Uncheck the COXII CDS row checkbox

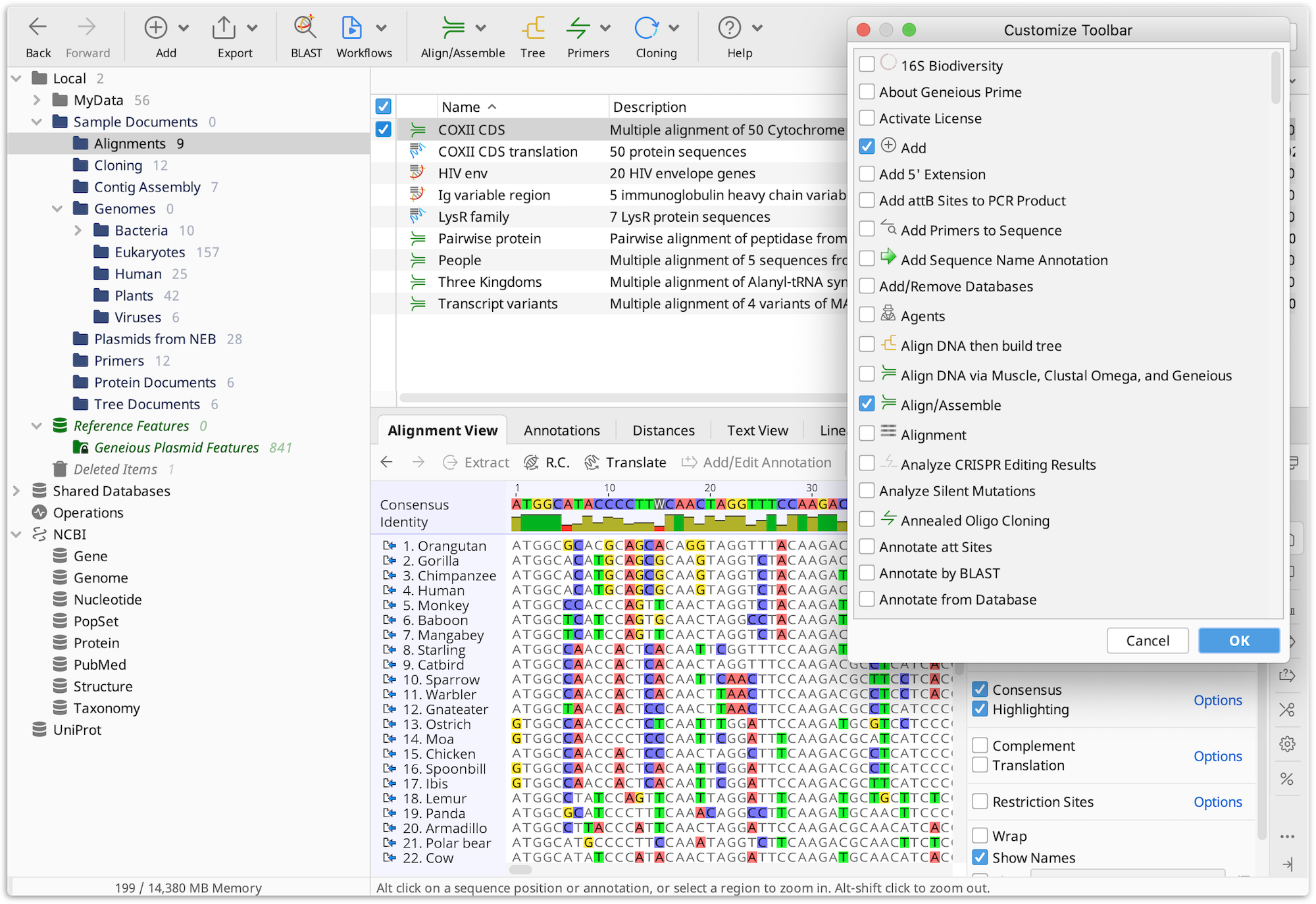point(383,130)
